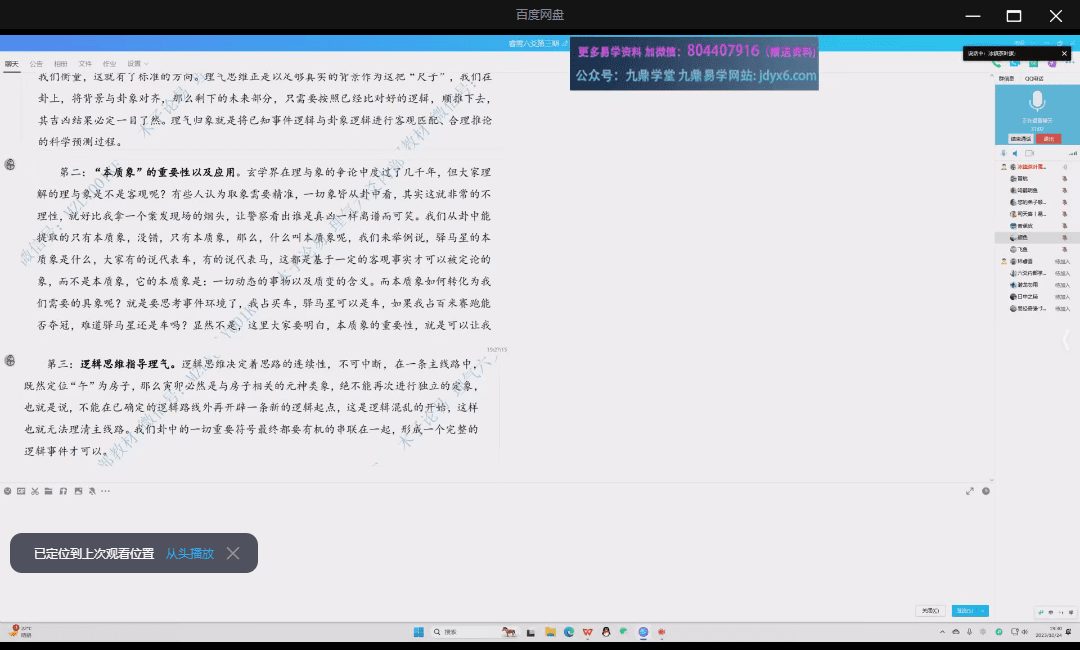Switch to the 文件 tab
1080x650 pixels.
85,63
